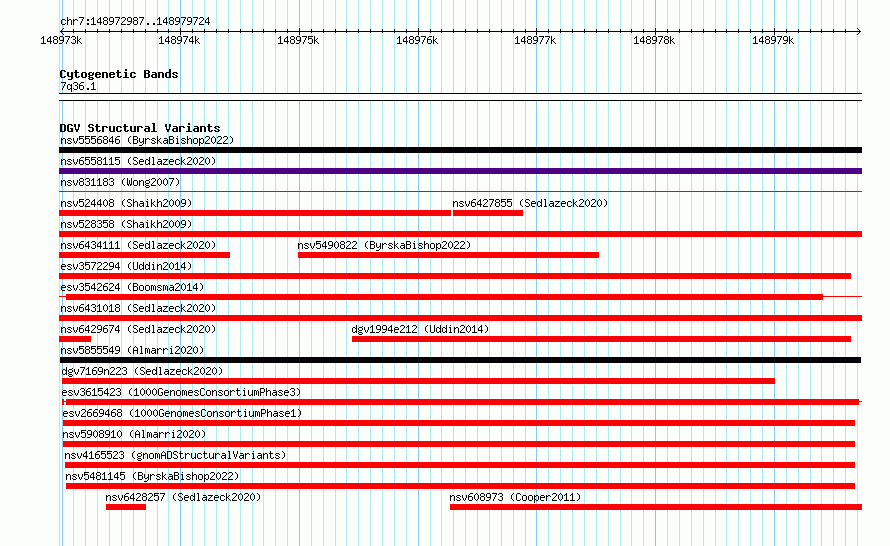Click the esv3542624 (Boomsma2014) label

pyautogui.click(x=132, y=287)
